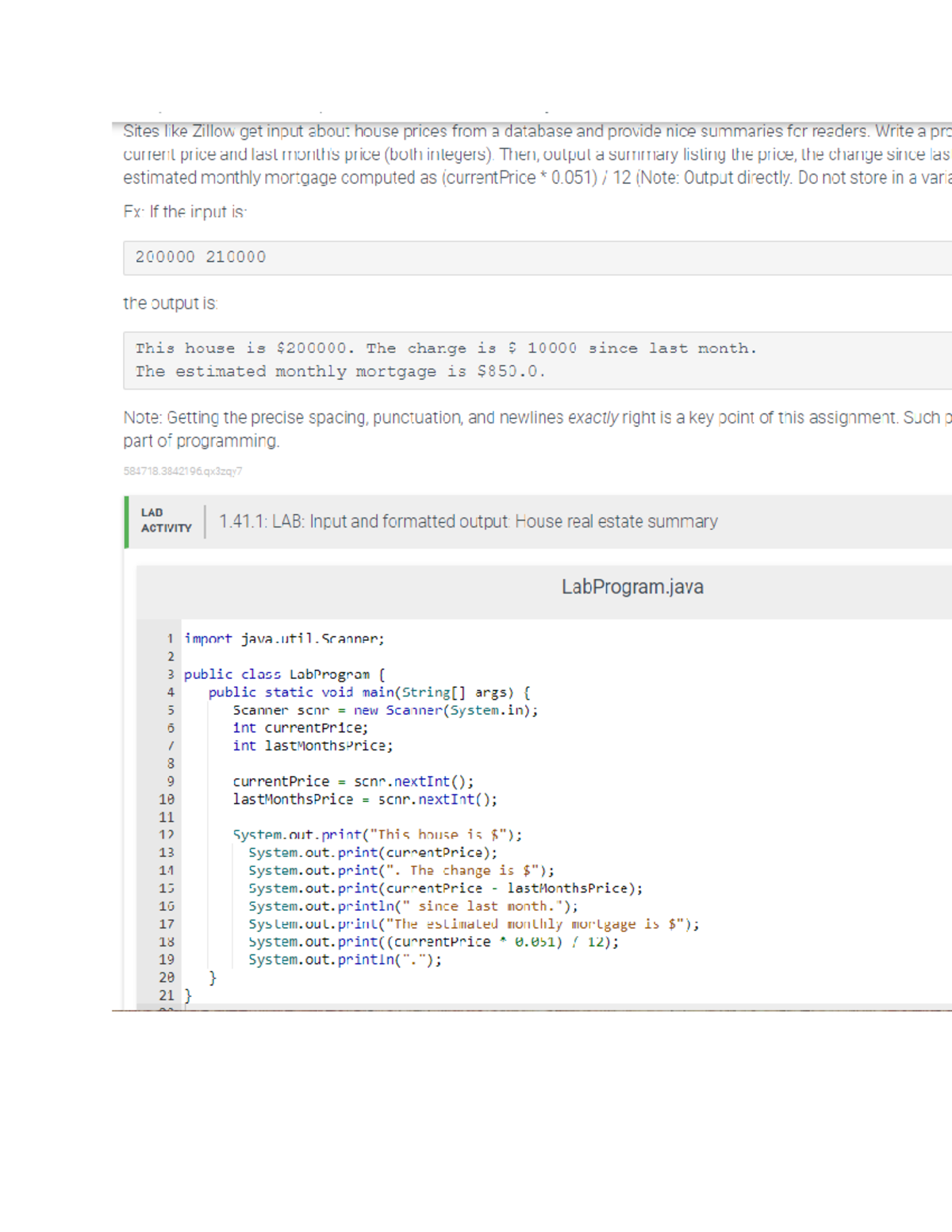Click the LAB ACTIVITY badge

coord(164,522)
